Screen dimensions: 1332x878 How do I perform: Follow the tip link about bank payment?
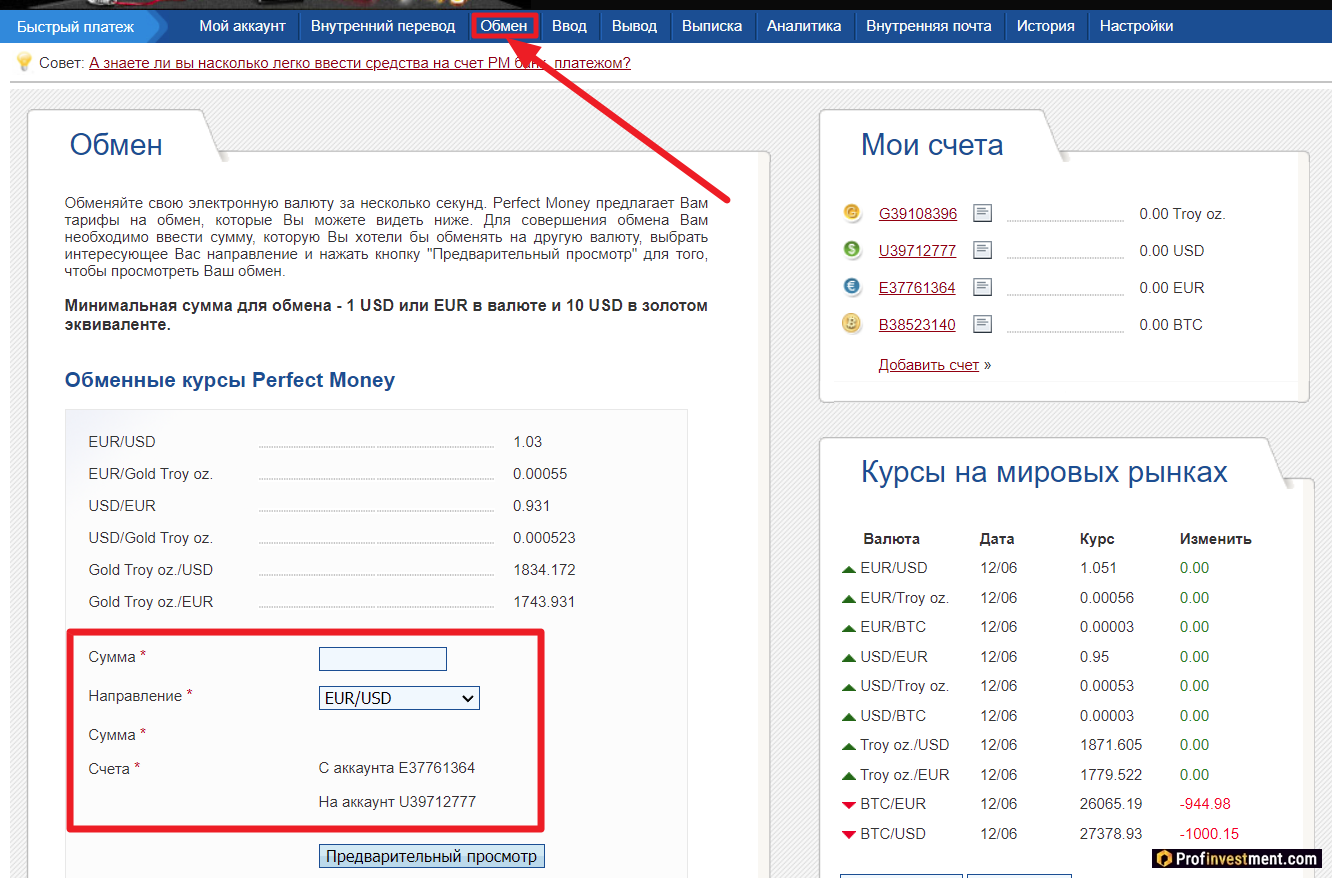click(x=360, y=63)
